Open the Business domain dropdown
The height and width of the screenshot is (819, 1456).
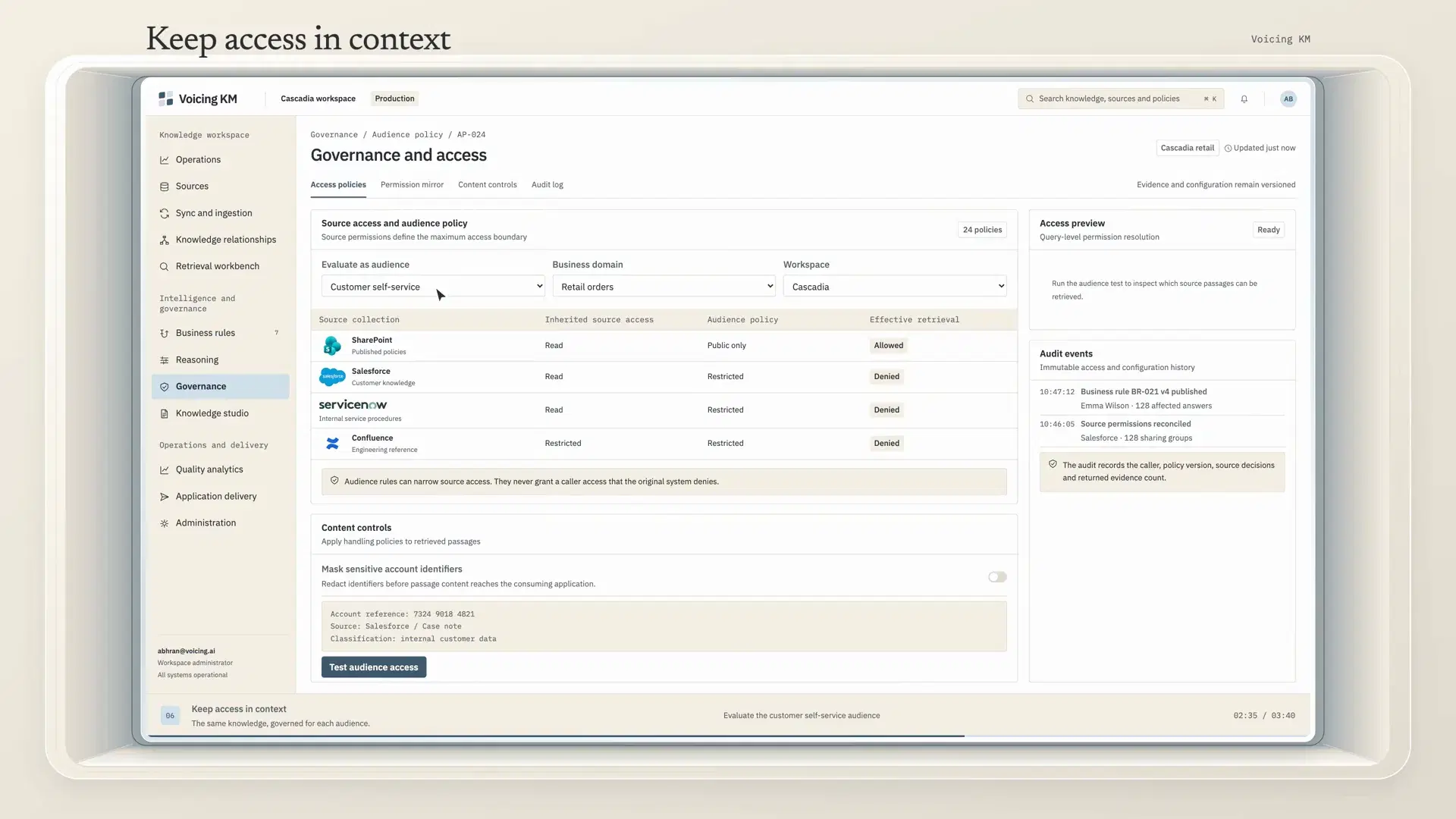pos(664,287)
